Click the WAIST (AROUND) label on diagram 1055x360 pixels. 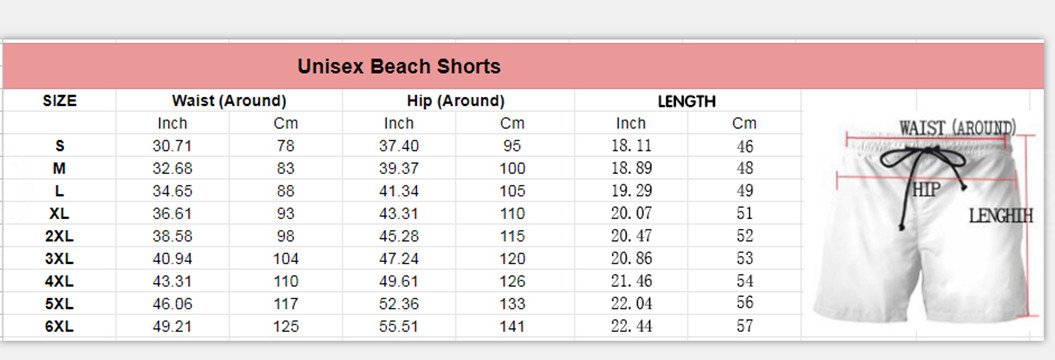(957, 127)
